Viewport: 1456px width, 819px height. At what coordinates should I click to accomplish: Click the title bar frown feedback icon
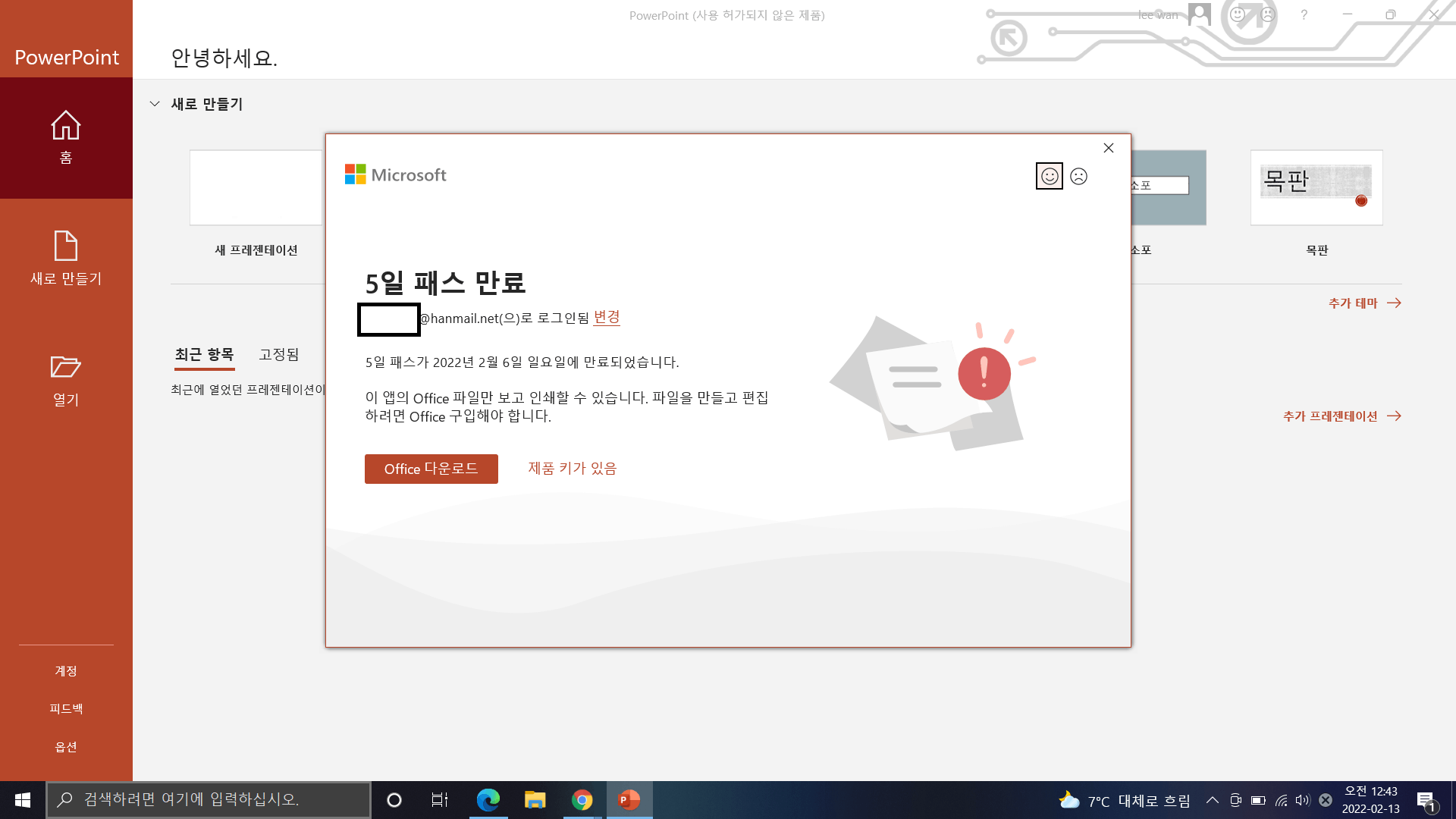(x=1267, y=14)
